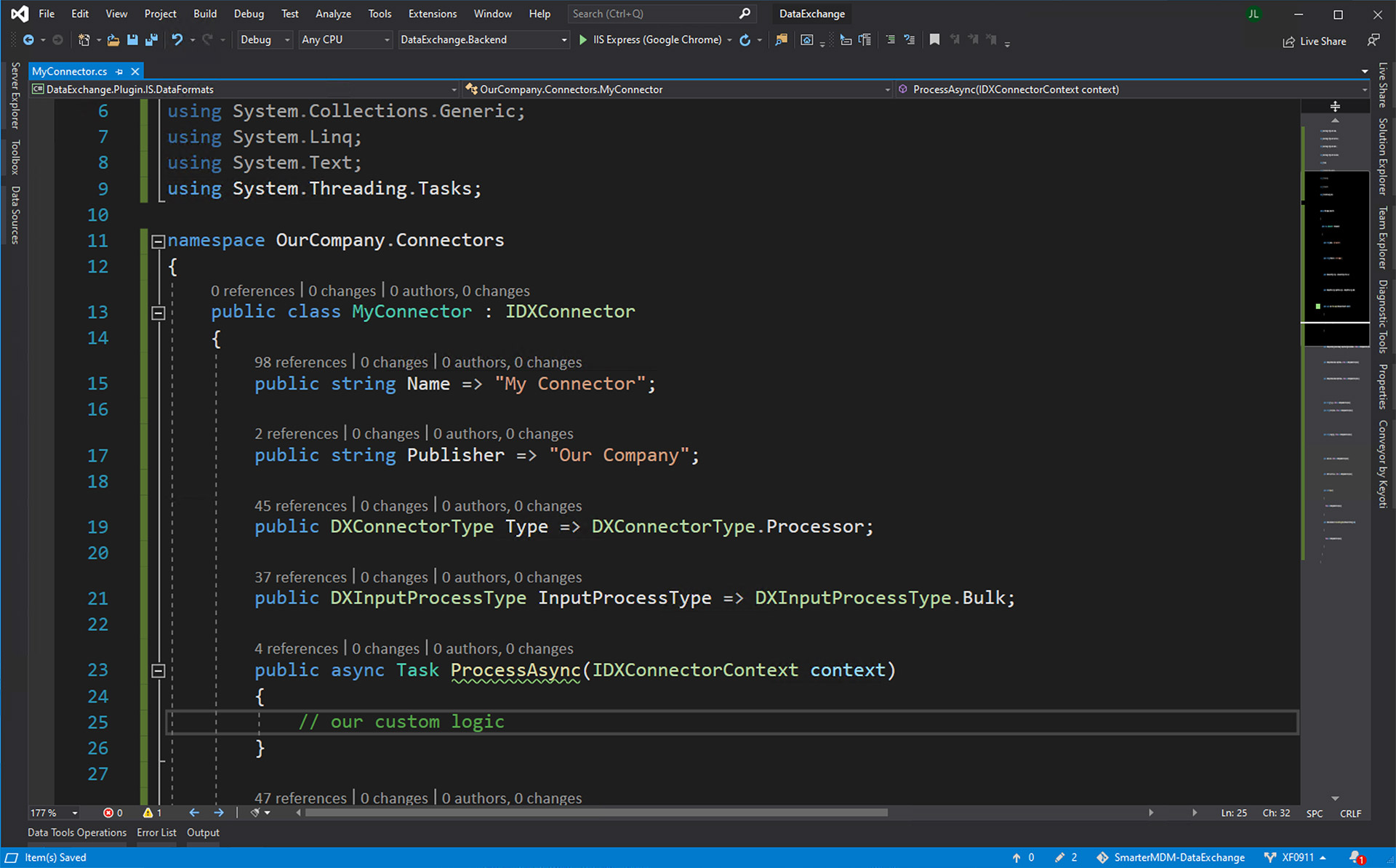The width and height of the screenshot is (1396, 868).
Task: Click warning indicator in editor footer
Action: 152,813
